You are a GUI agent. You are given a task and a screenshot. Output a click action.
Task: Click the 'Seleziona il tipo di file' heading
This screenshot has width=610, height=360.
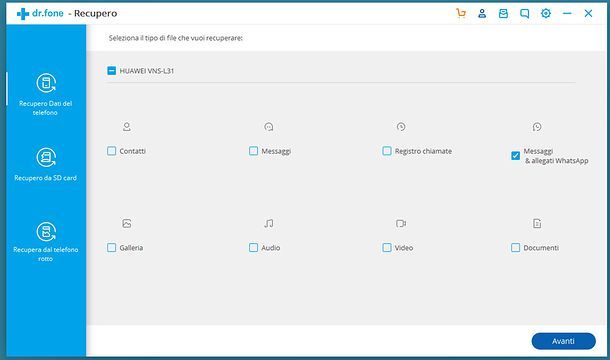click(x=175, y=38)
